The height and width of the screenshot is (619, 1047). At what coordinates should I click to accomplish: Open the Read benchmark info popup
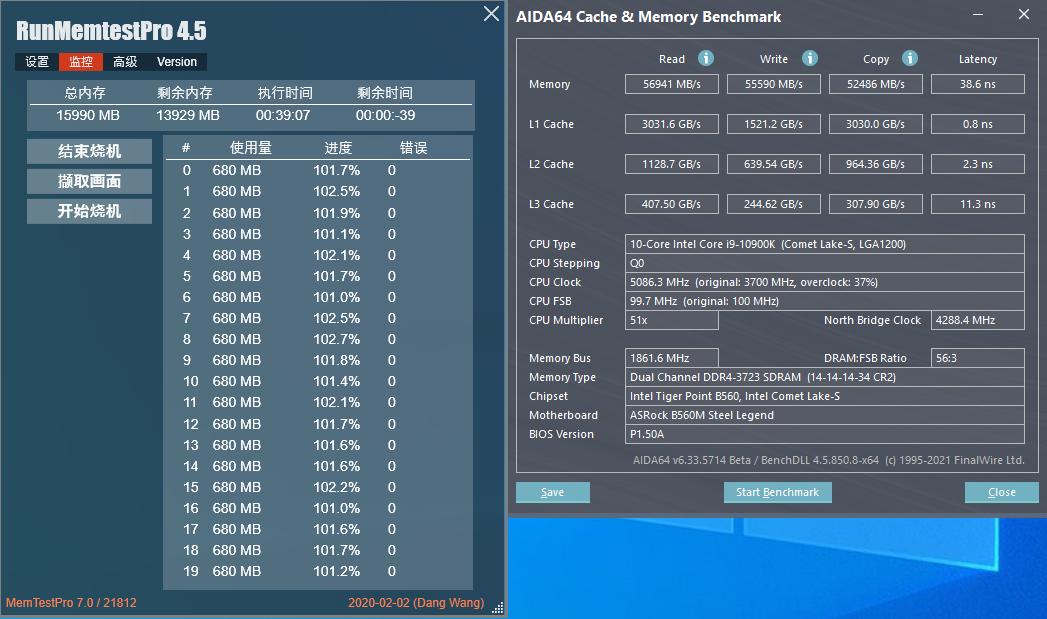706,58
